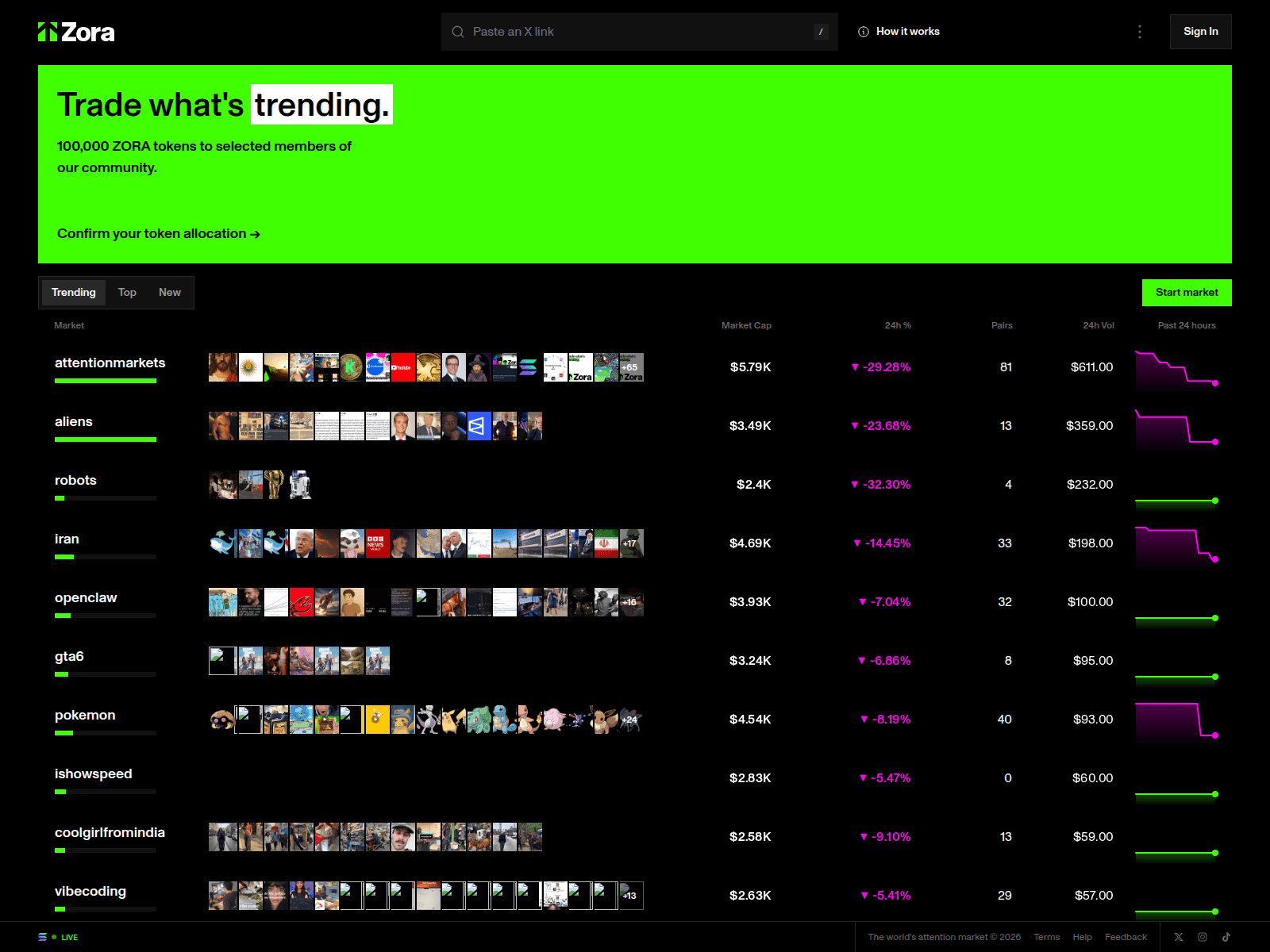Click the R2-D2 thumbnail in robots row
This screenshot has height=952, width=1270.
pos(301,485)
